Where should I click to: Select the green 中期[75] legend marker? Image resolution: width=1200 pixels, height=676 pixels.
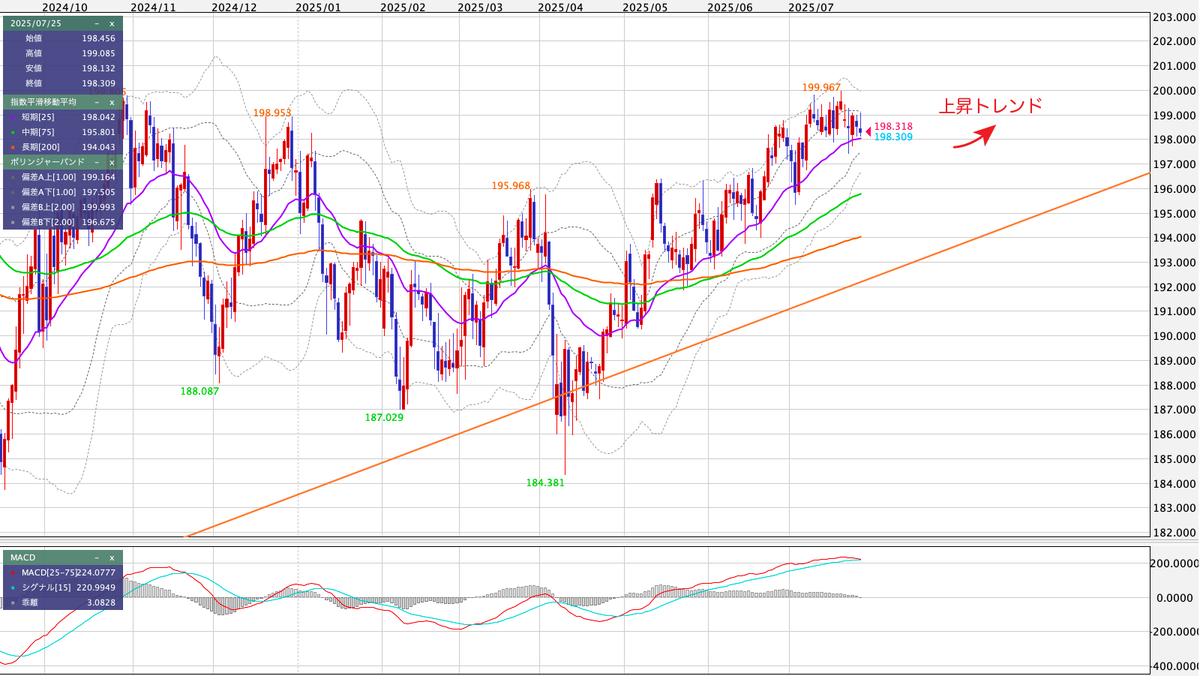coord(12,132)
